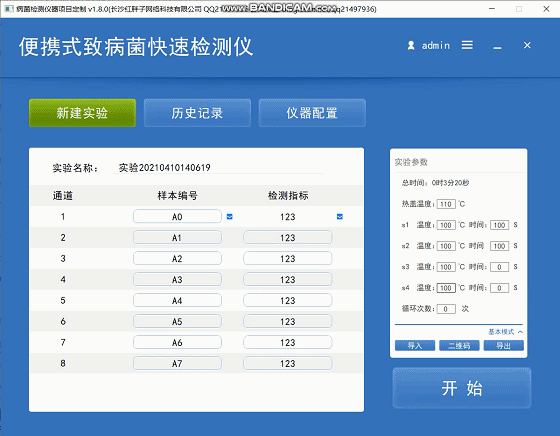The image size is (560, 436).
Task: Click the s3 temperature field
Action: (x=446, y=267)
